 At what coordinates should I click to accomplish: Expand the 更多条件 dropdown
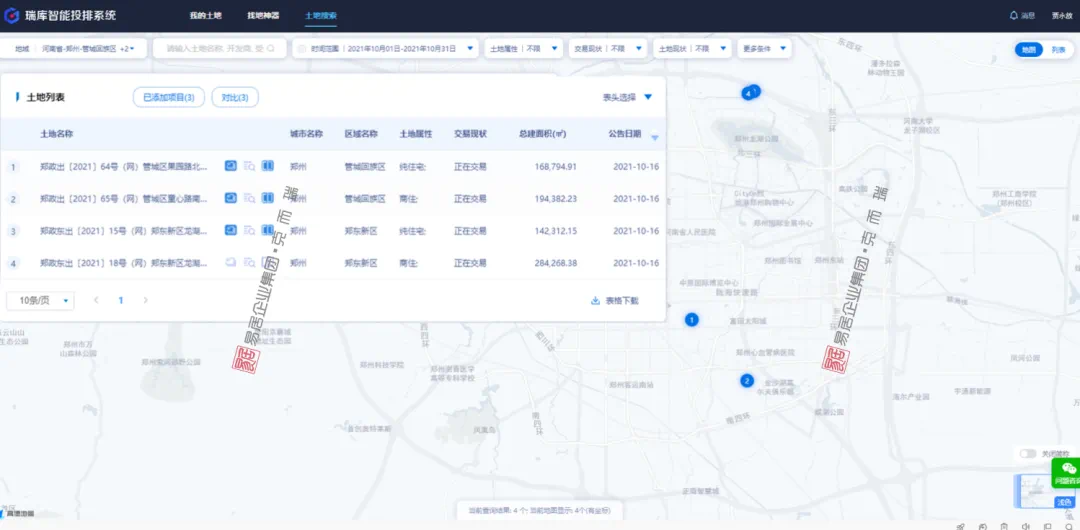coord(765,48)
